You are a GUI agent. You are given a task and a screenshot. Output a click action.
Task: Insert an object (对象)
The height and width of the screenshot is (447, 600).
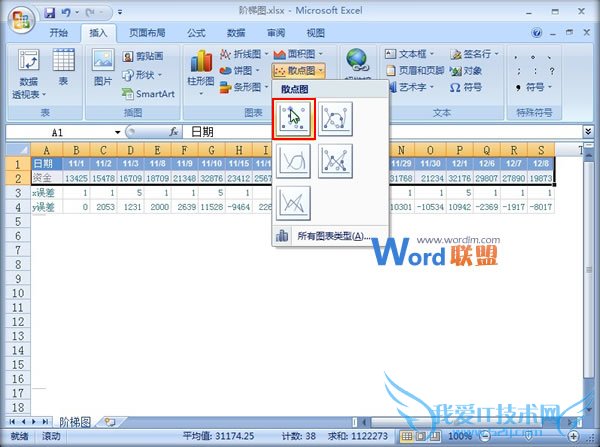[466, 70]
